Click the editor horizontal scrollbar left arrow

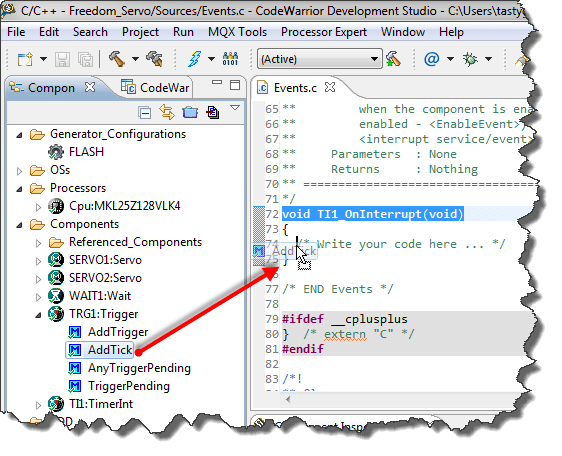[x=288, y=399]
